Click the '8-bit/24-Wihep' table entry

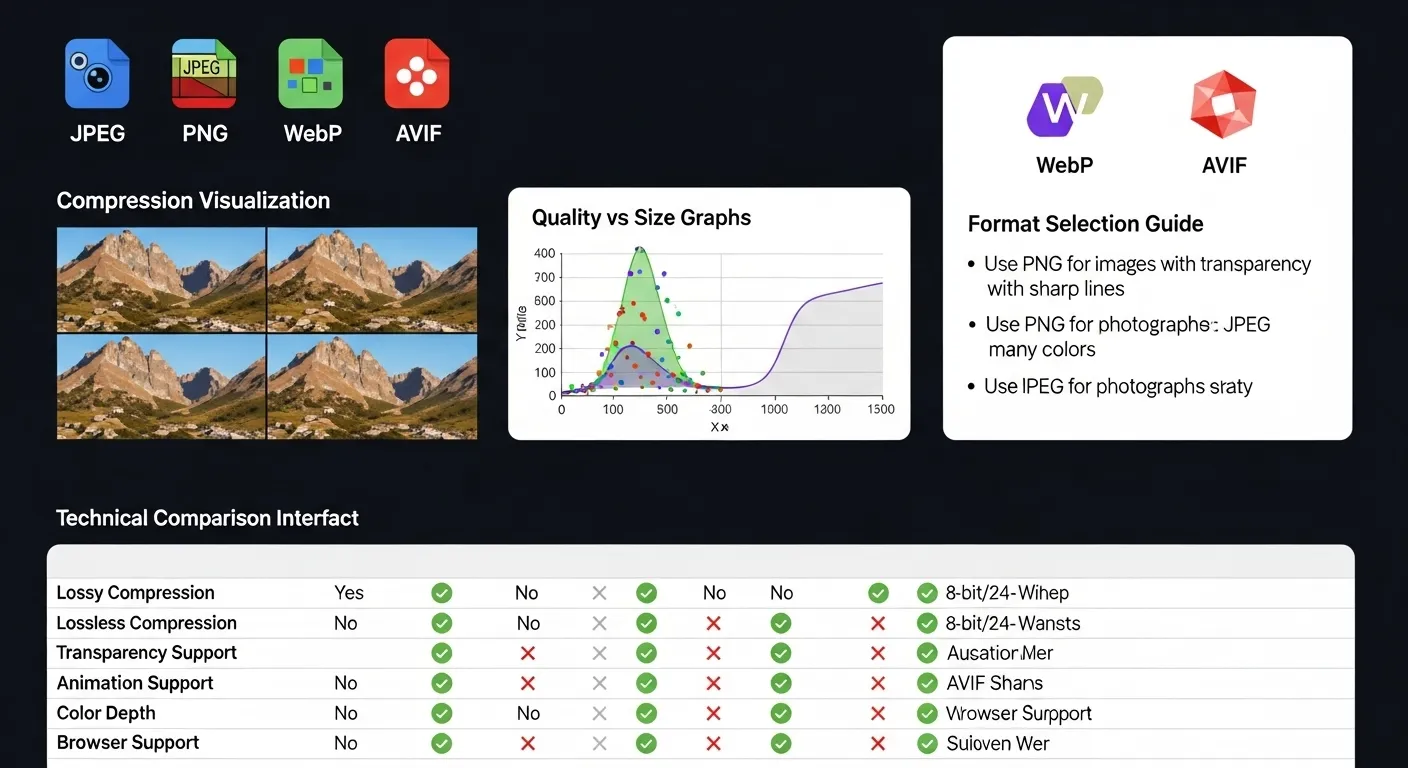click(1008, 592)
